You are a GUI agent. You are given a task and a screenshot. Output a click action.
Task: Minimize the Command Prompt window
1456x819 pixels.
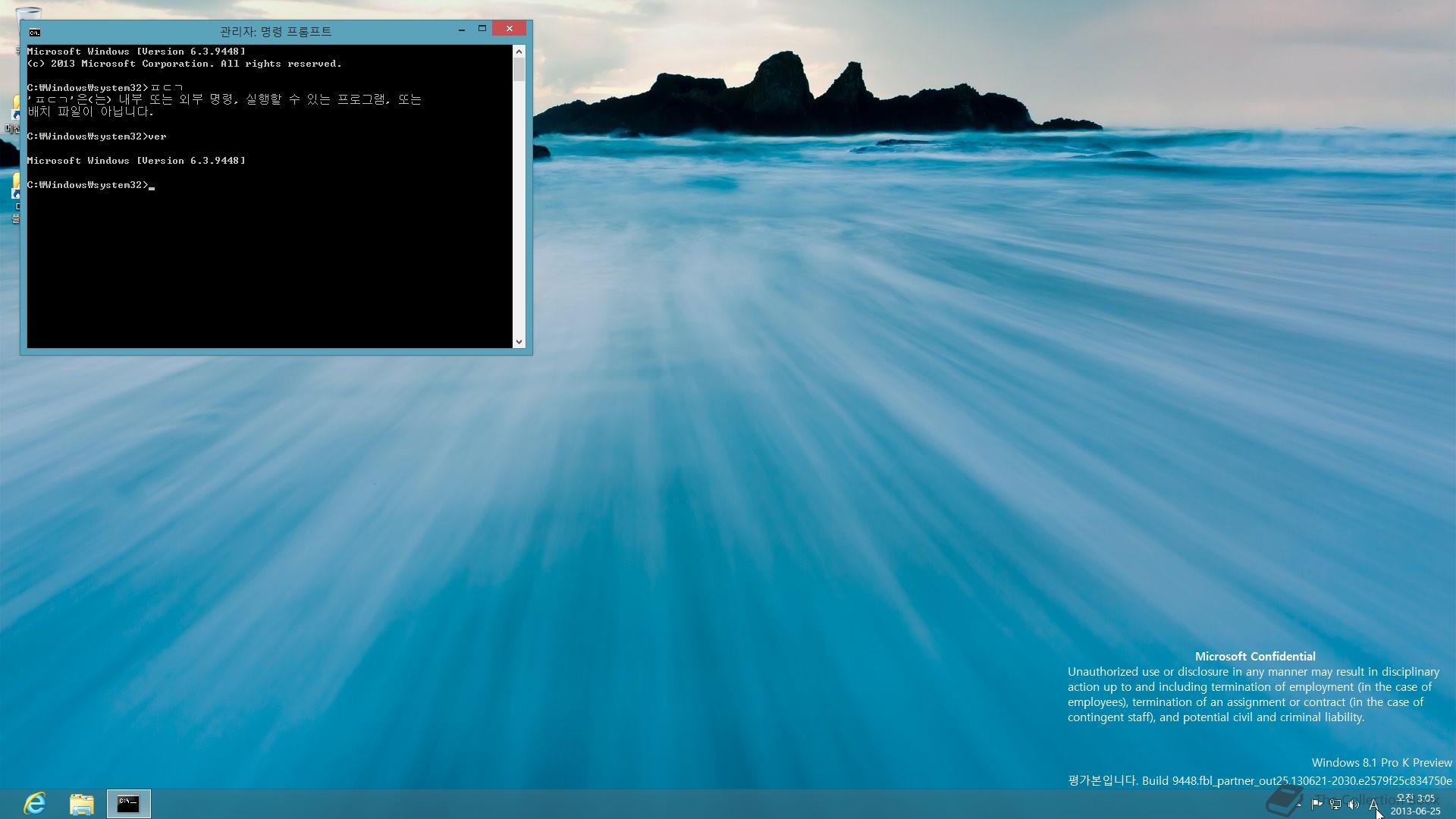[x=462, y=29]
